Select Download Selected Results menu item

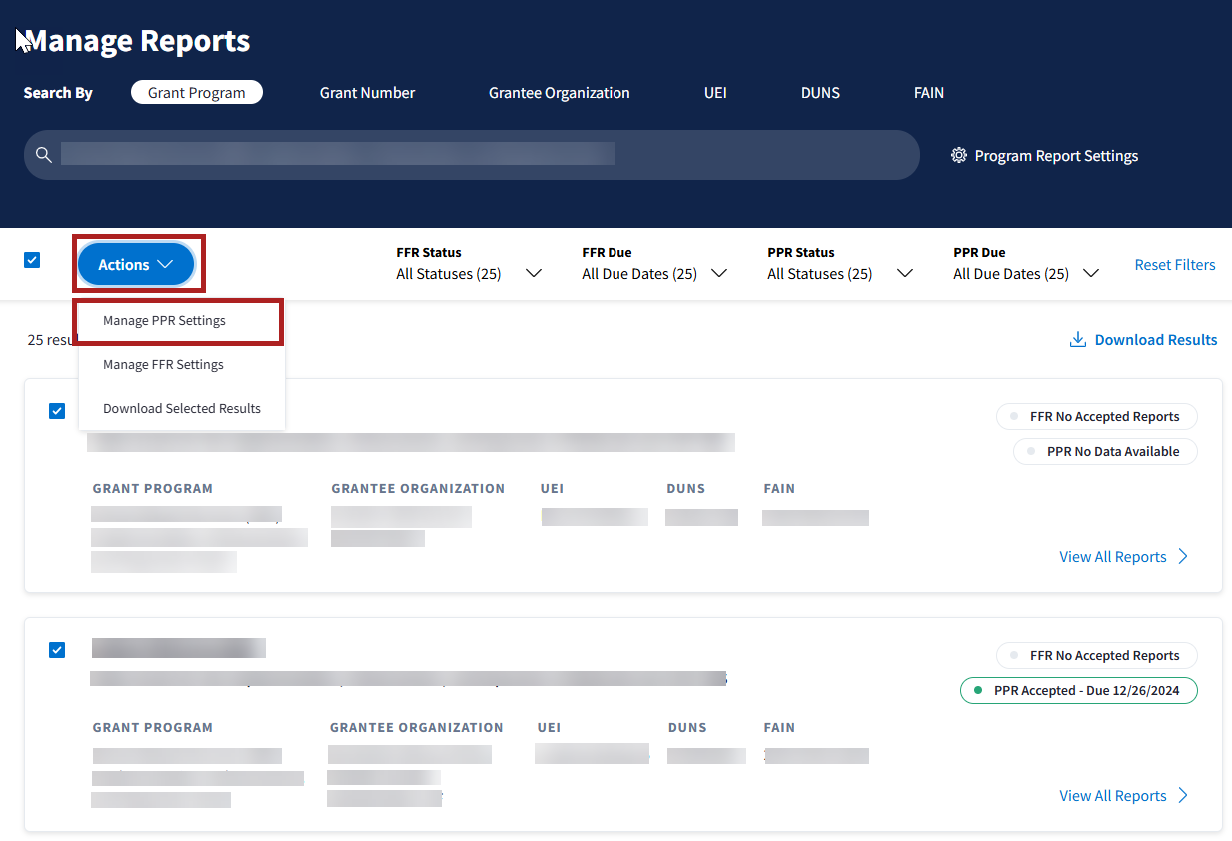click(181, 409)
